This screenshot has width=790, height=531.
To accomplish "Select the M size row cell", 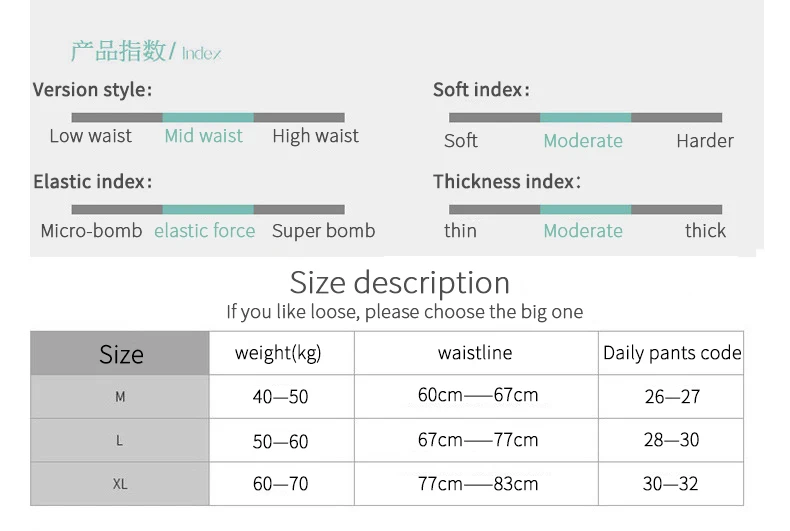I will (x=120, y=397).
